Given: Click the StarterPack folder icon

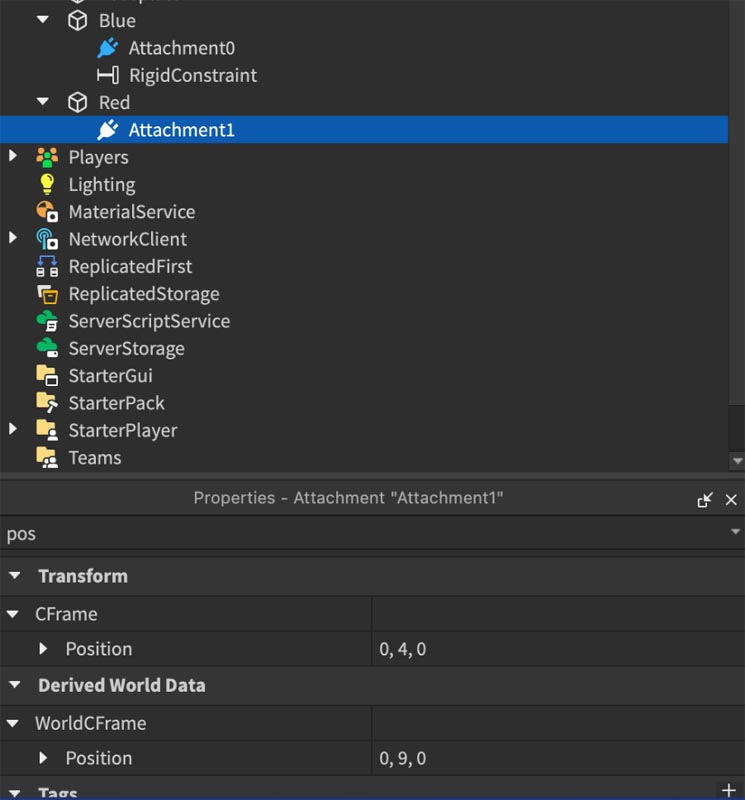Looking at the screenshot, I should 47,403.
